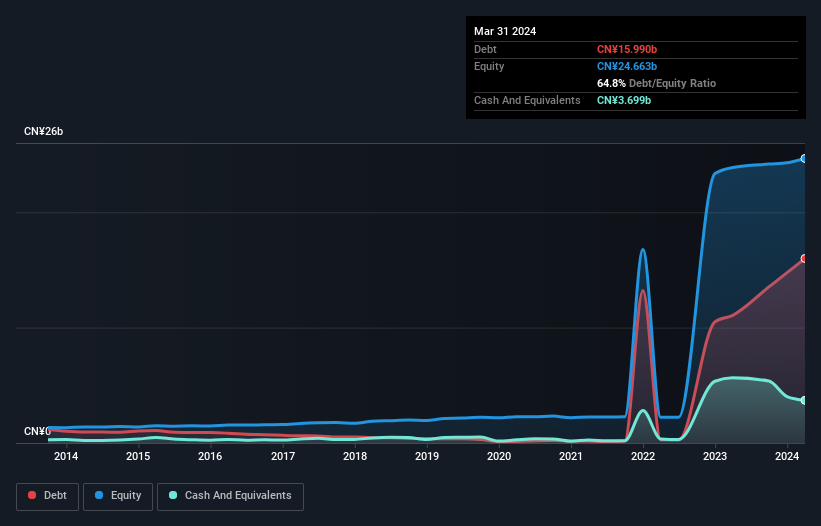Click the blue Equity endpoint marker
The image size is (821, 526).
(x=804, y=159)
